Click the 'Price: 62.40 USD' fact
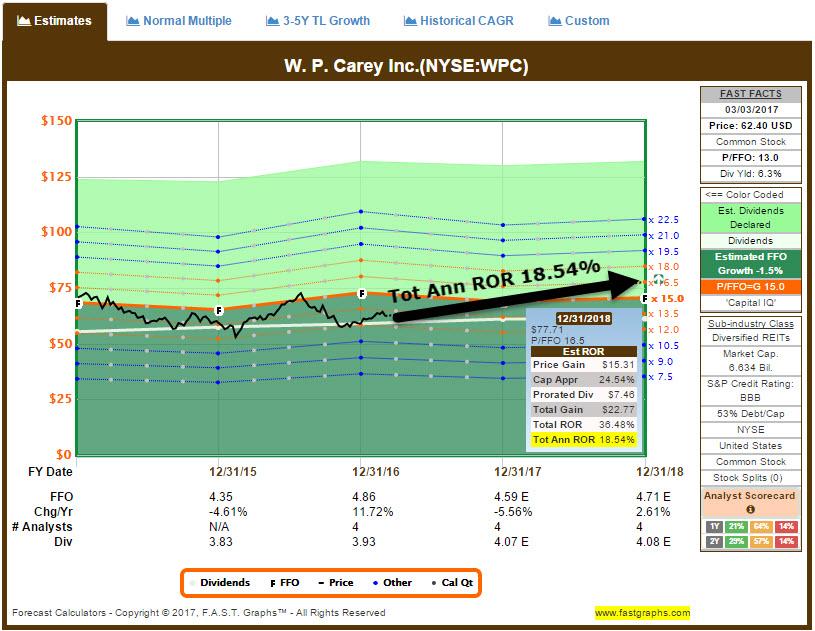The width and height of the screenshot is (815, 631). click(x=751, y=126)
